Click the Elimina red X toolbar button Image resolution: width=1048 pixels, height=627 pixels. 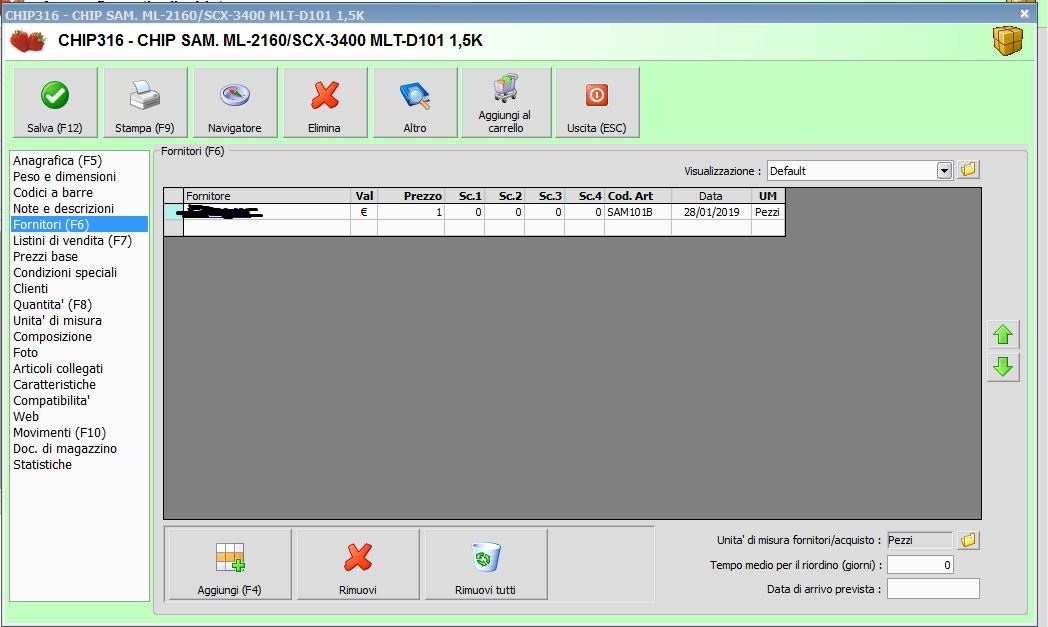325,102
